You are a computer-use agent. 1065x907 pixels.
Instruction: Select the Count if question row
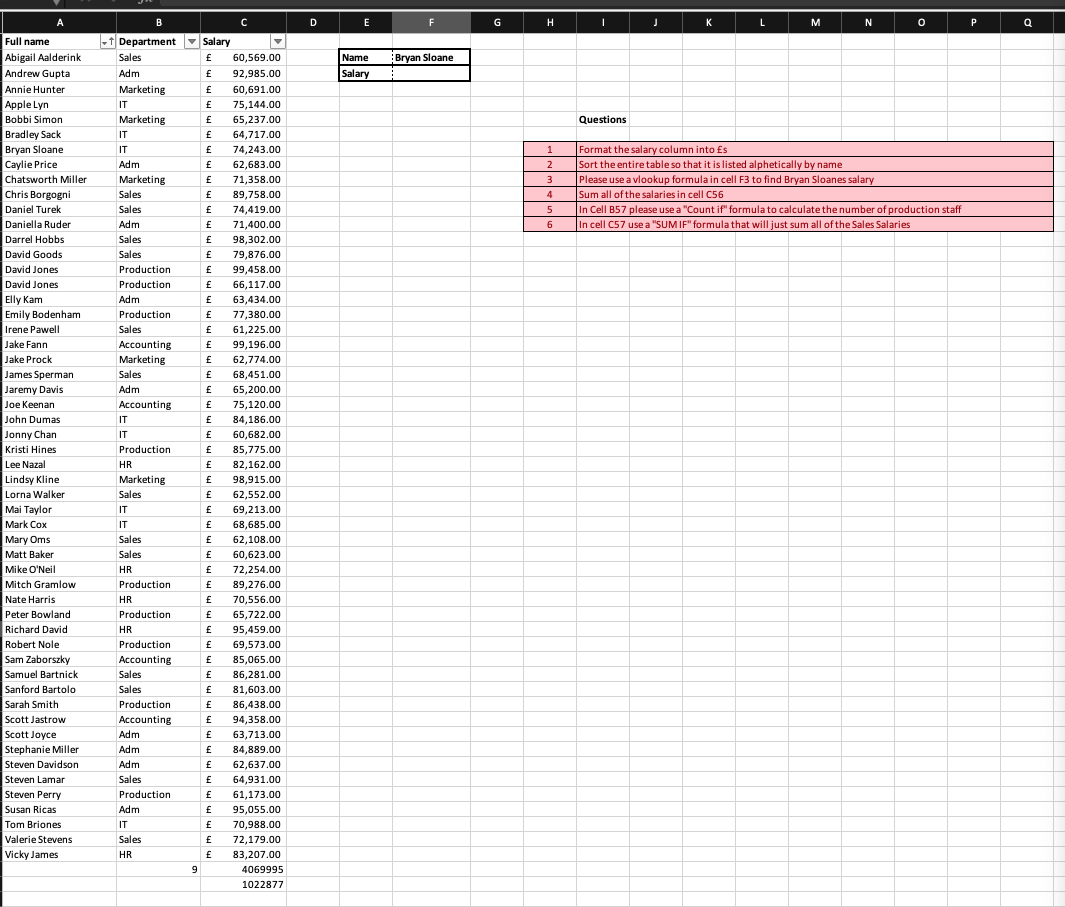tap(815, 209)
